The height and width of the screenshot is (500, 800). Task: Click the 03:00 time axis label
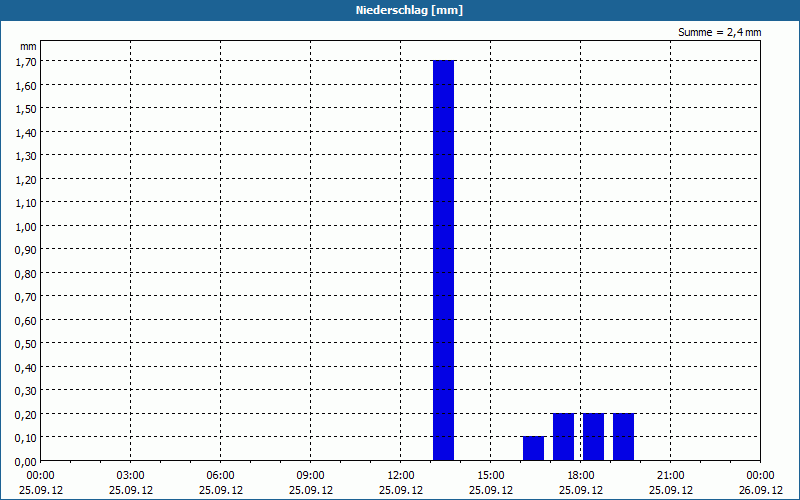click(131, 476)
